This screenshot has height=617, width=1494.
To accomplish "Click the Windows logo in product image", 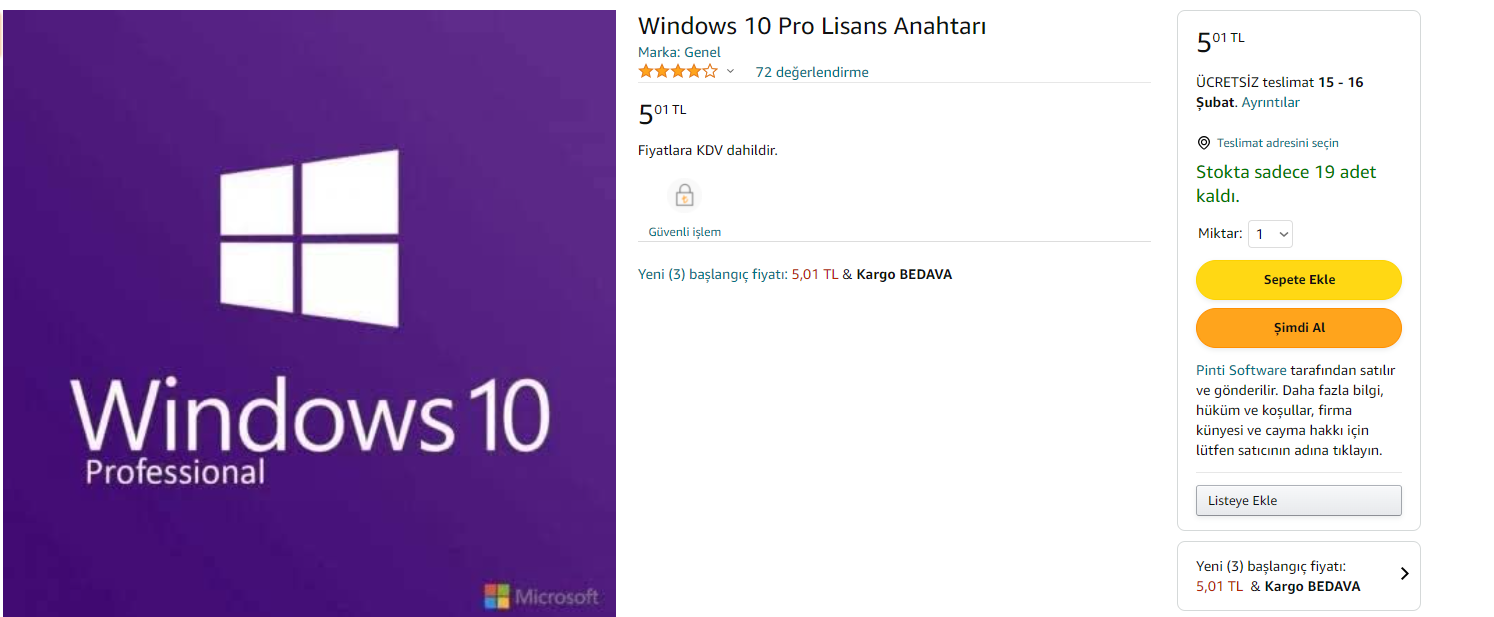I will (309, 238).
